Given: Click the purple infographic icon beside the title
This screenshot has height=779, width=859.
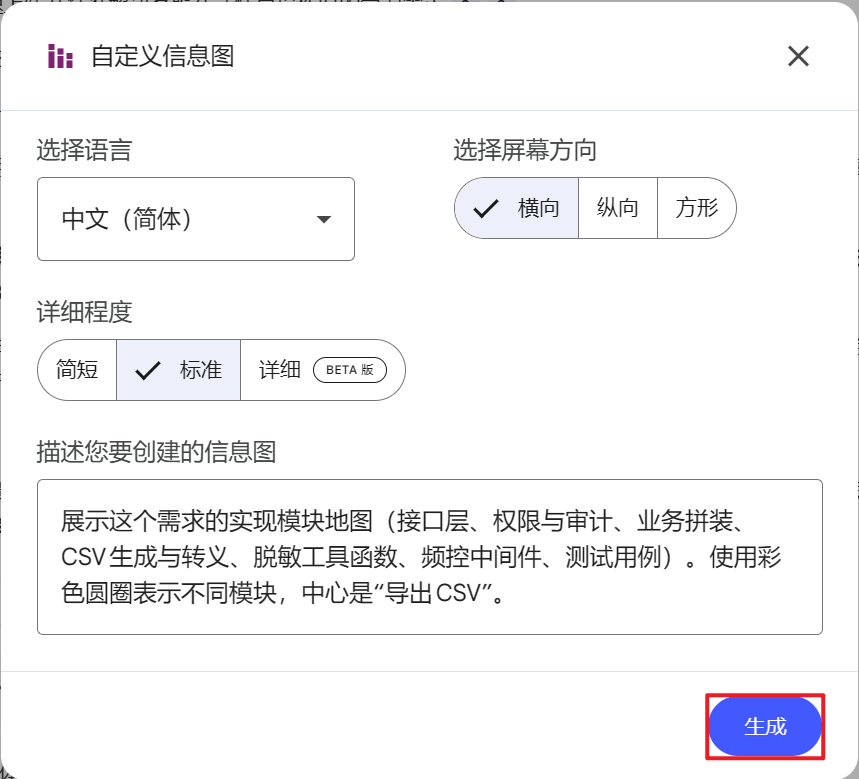Looking at the screenshot, I should click(x=60, y=56).
